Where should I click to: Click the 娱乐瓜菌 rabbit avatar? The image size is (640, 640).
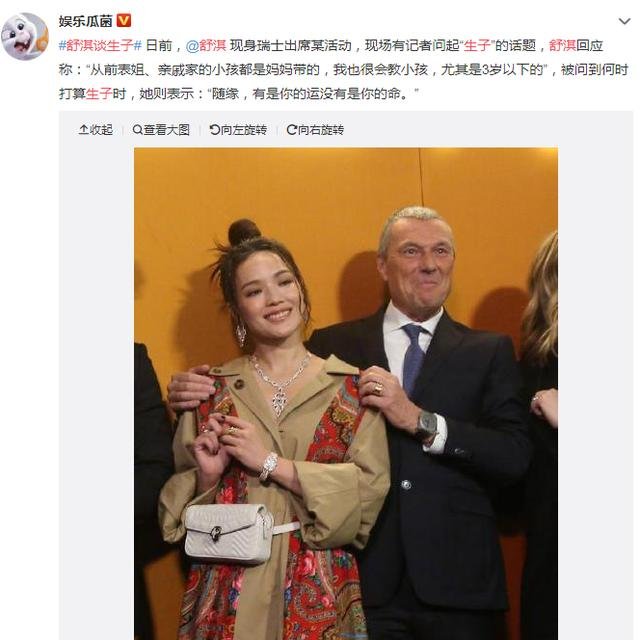[x=24, y=36]
